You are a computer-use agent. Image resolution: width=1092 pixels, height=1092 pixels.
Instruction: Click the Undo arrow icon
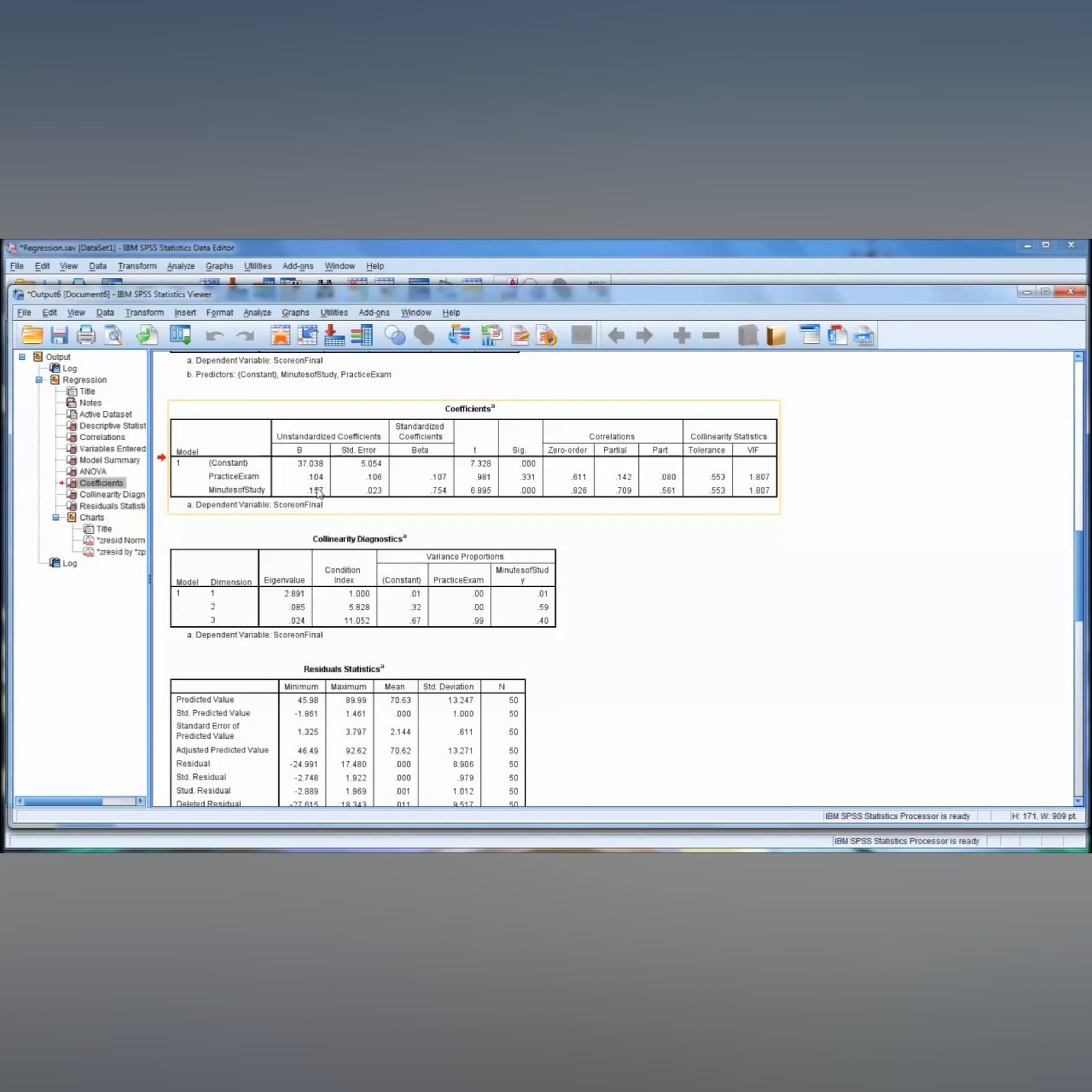[215, 336]
